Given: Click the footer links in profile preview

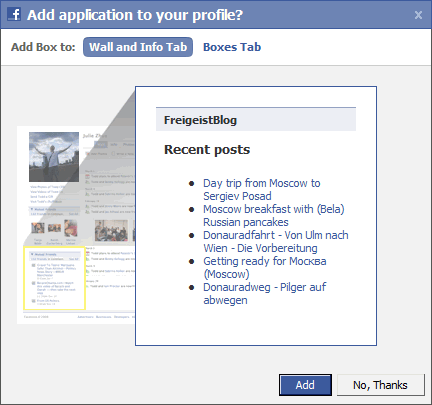Looking at the screenshot, I should click(x=105, y=317).
